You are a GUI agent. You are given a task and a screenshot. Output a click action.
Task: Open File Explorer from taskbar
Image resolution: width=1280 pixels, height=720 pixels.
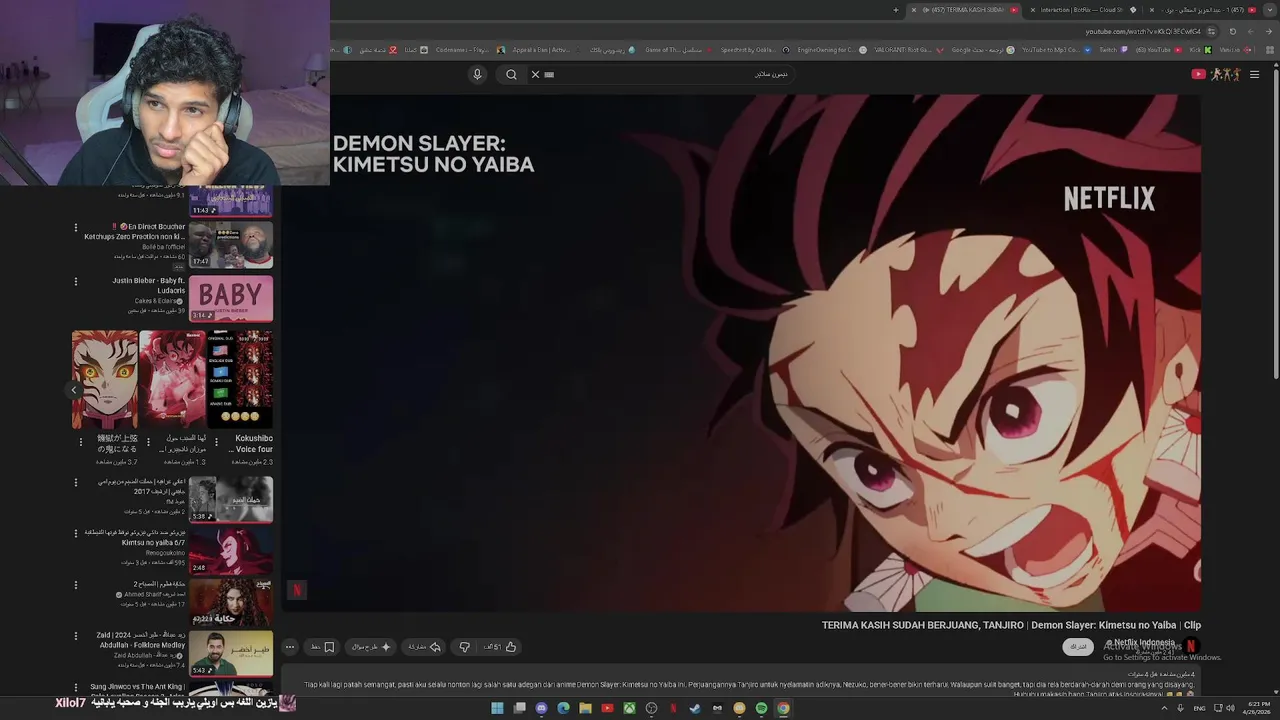click(x=585, y=708)
